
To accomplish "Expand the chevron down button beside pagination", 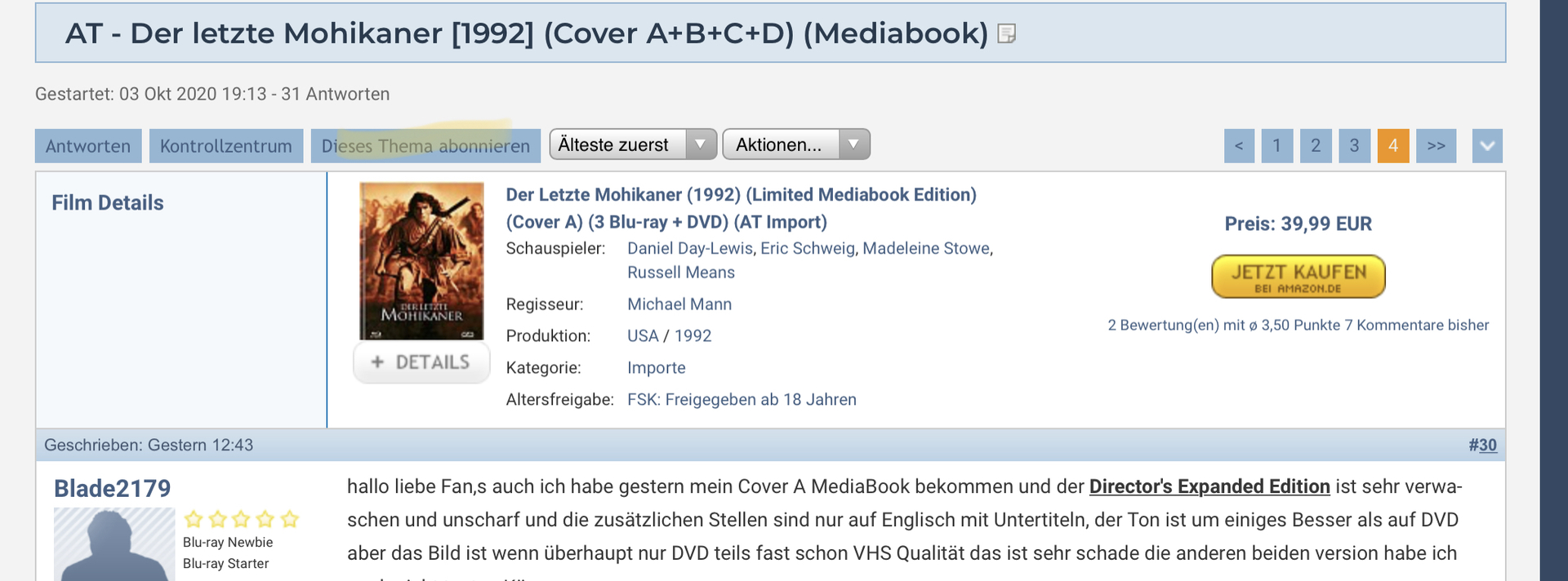I will coord(1487,146).
